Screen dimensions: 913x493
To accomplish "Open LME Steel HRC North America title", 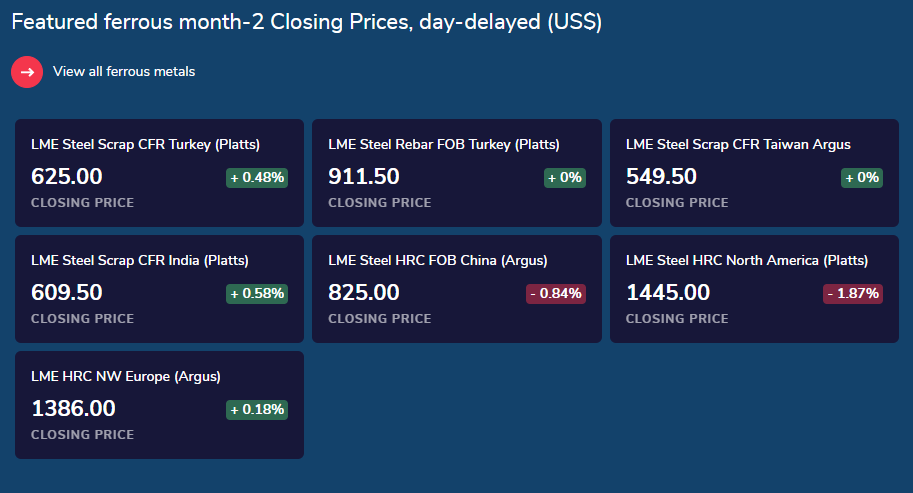I will [x=747, y=260].
